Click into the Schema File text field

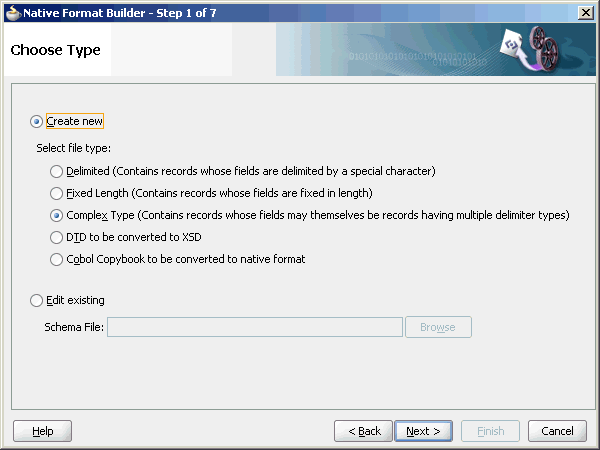[254, 327]
